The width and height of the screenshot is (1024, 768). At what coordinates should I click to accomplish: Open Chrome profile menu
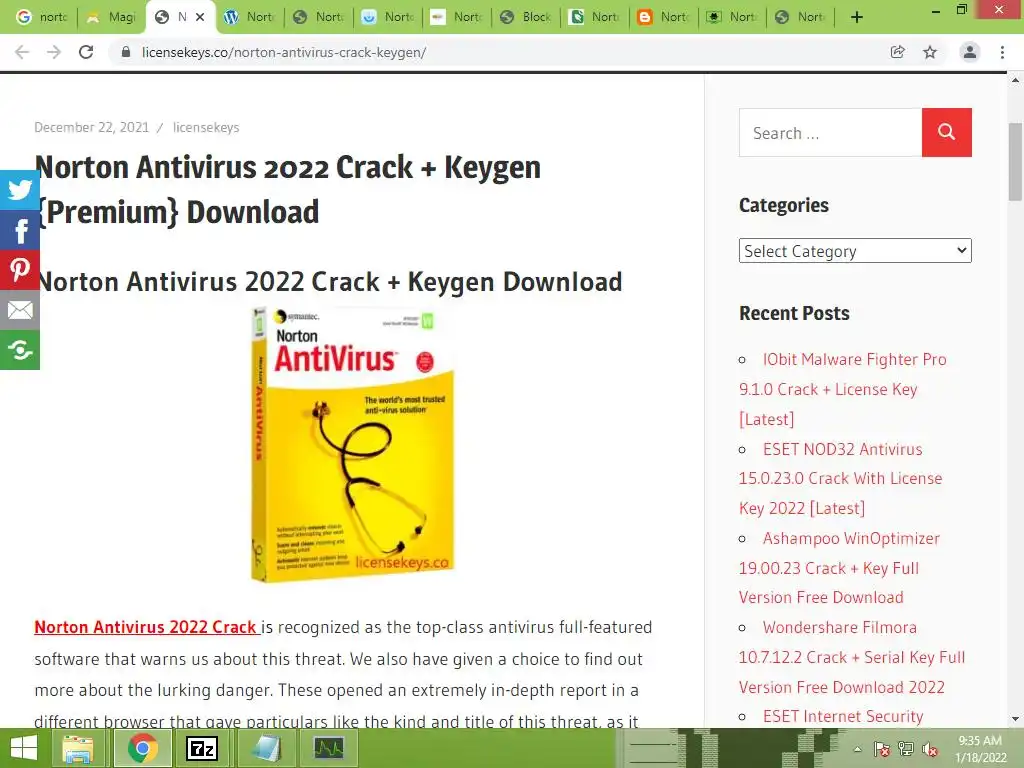(x=970, y=52)
